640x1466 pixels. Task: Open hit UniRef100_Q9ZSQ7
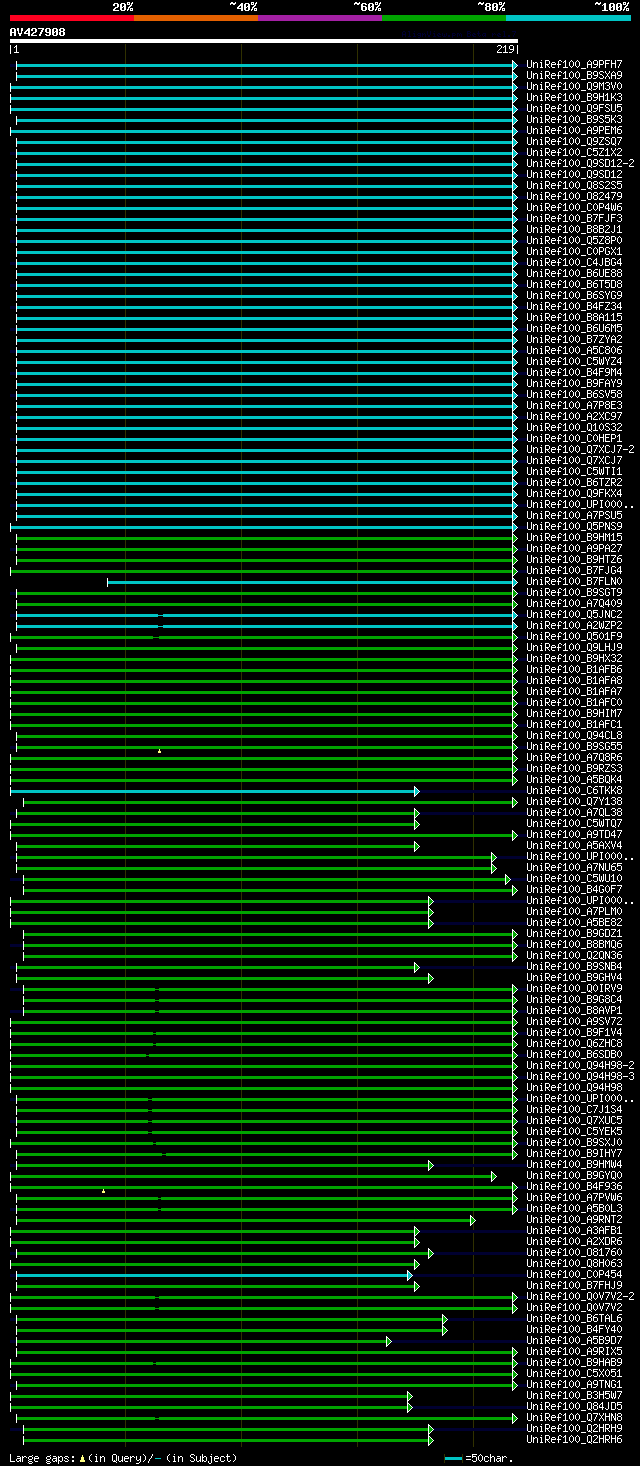574,141
